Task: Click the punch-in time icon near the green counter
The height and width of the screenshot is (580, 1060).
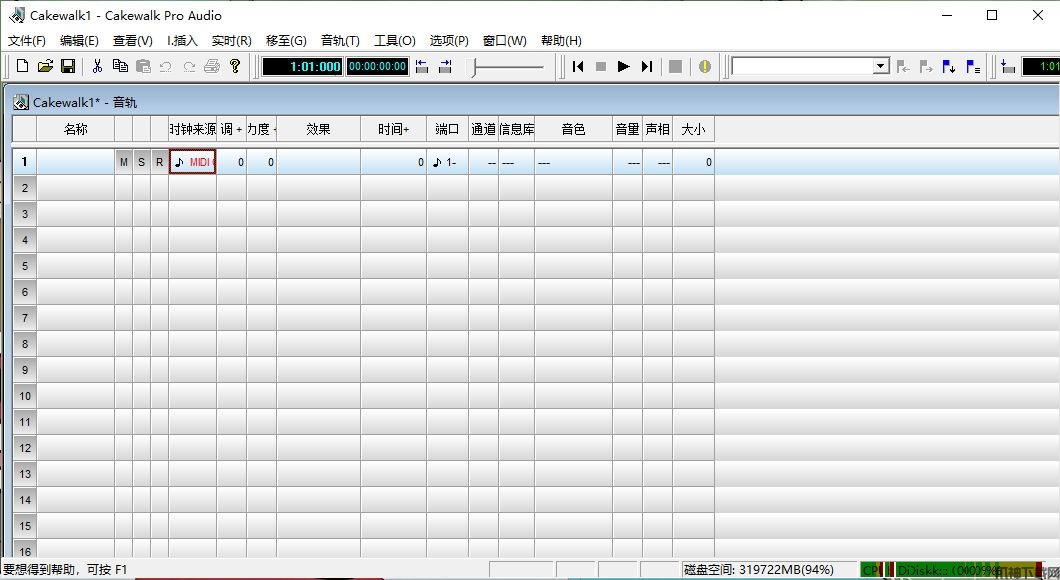Action: tap(1008, 66)
